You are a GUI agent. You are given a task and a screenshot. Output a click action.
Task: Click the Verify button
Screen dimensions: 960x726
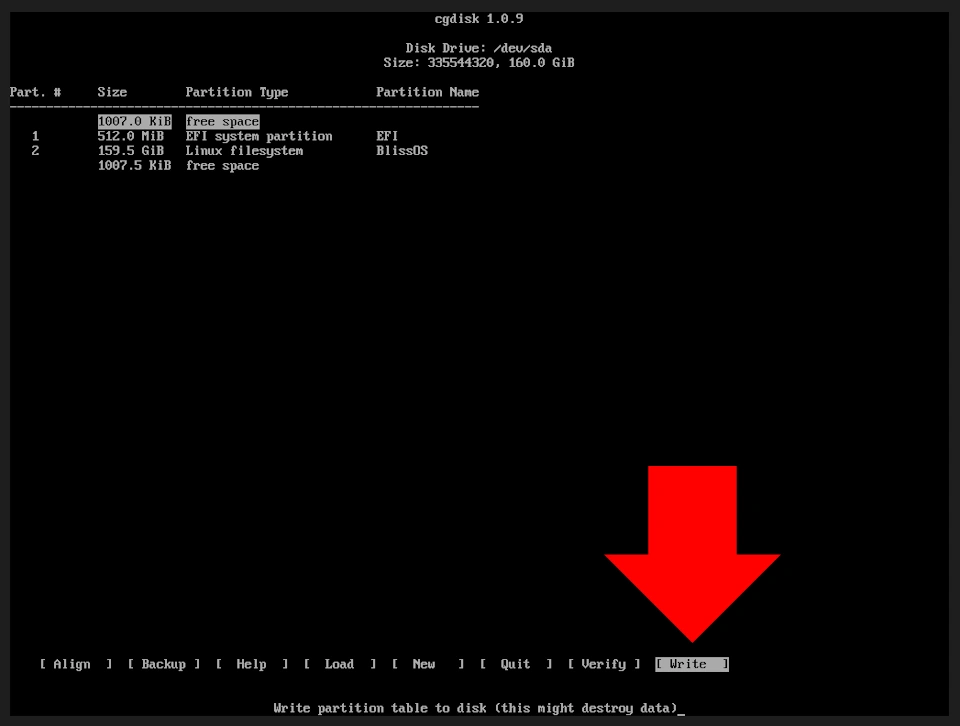pos(602,663)
